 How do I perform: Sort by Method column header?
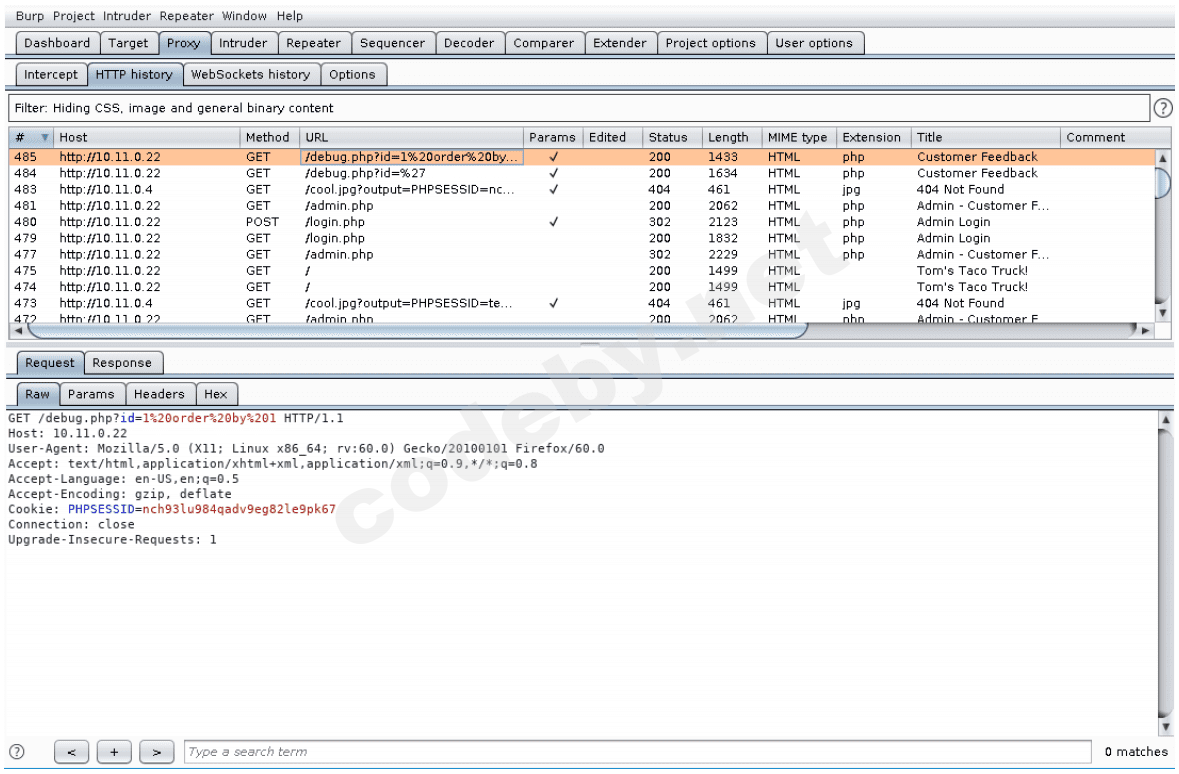click(x=269, y=138)
